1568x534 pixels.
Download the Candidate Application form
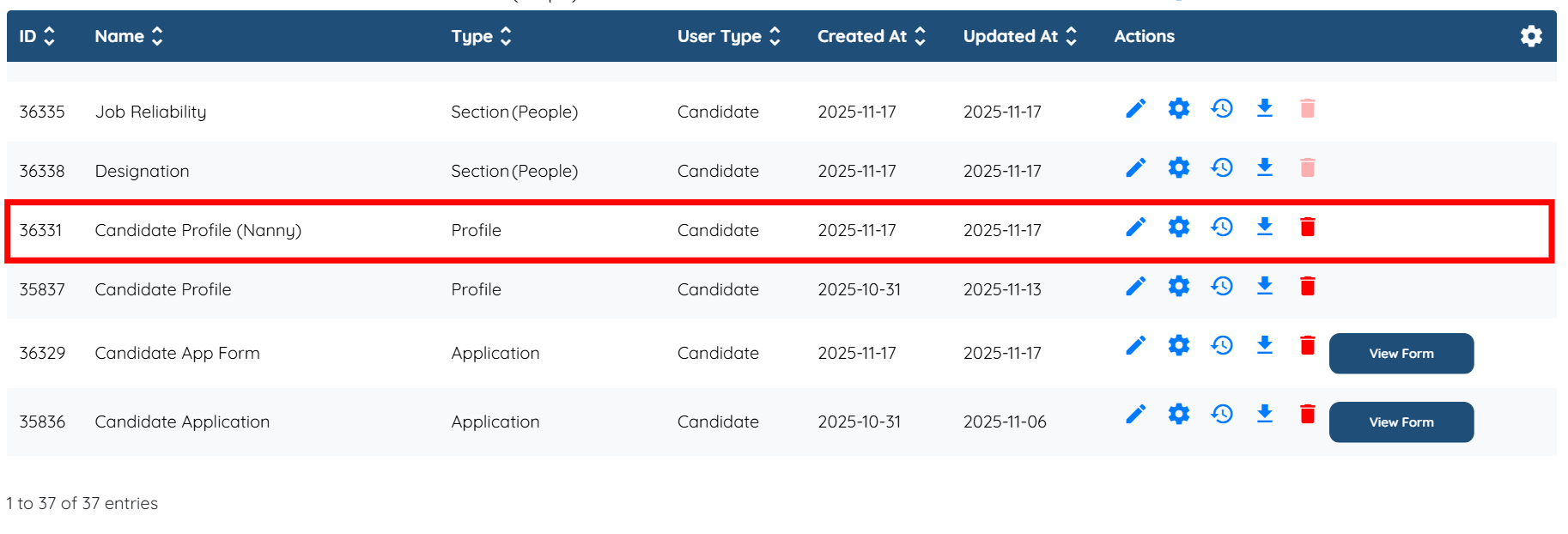pyautogui.click(x=1264, y=414)
